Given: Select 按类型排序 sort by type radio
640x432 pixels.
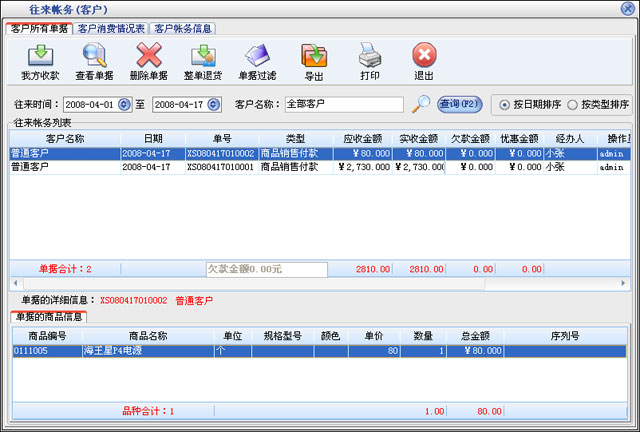Looking at the screenshot, I should [572, 104].
